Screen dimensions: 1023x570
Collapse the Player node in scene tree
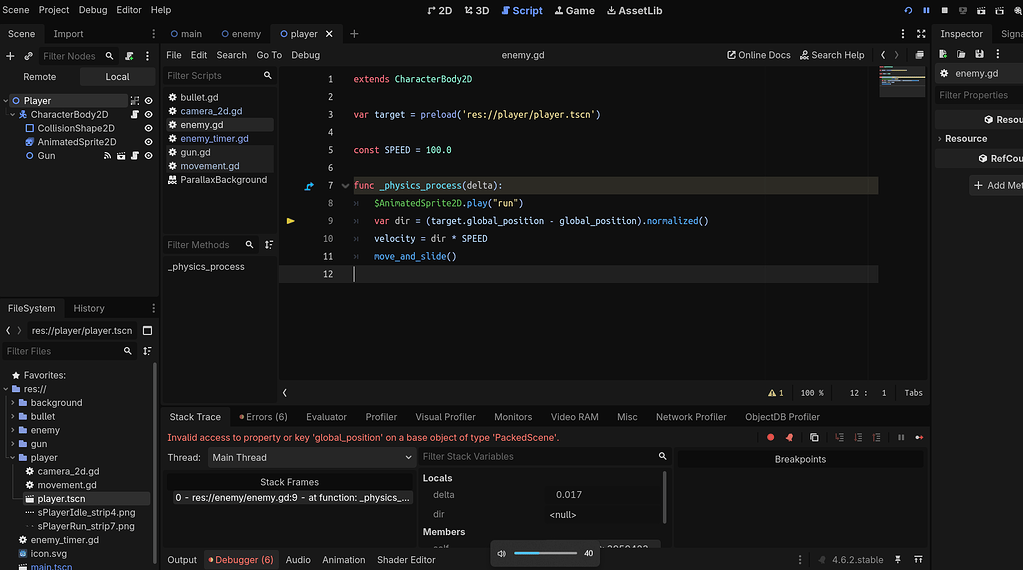coord(6,100)
